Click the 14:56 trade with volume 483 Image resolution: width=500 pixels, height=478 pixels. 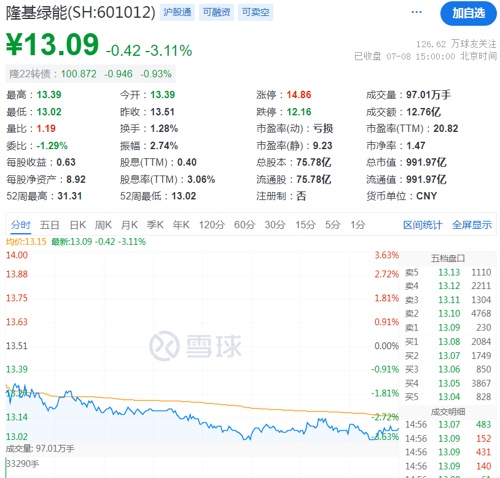tap(448, 425)
